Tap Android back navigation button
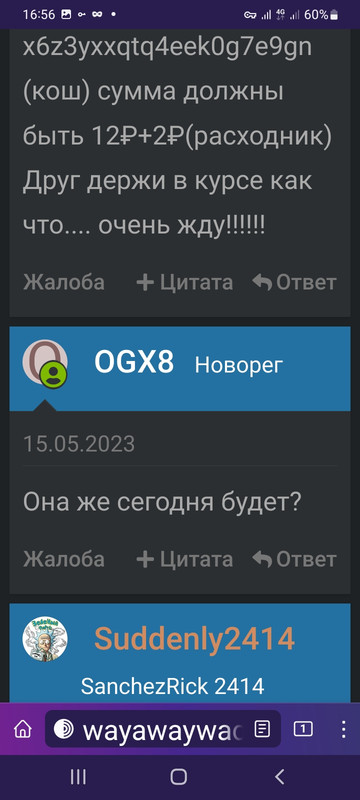This screenshot has height=800, width=360. [x=279, y=777]
